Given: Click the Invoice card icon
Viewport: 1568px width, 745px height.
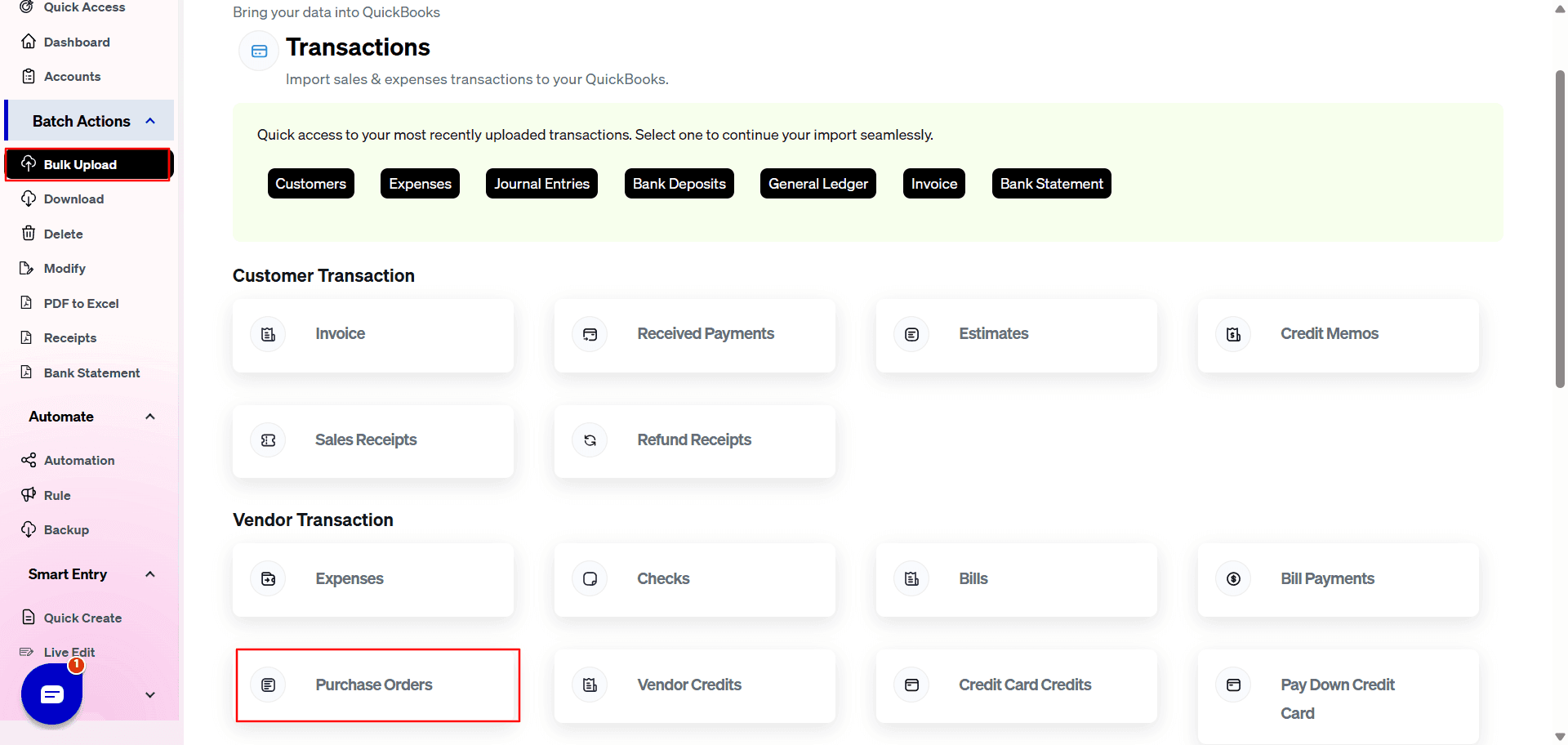Looking at the screenshot, I should click(x=268, y=334).
